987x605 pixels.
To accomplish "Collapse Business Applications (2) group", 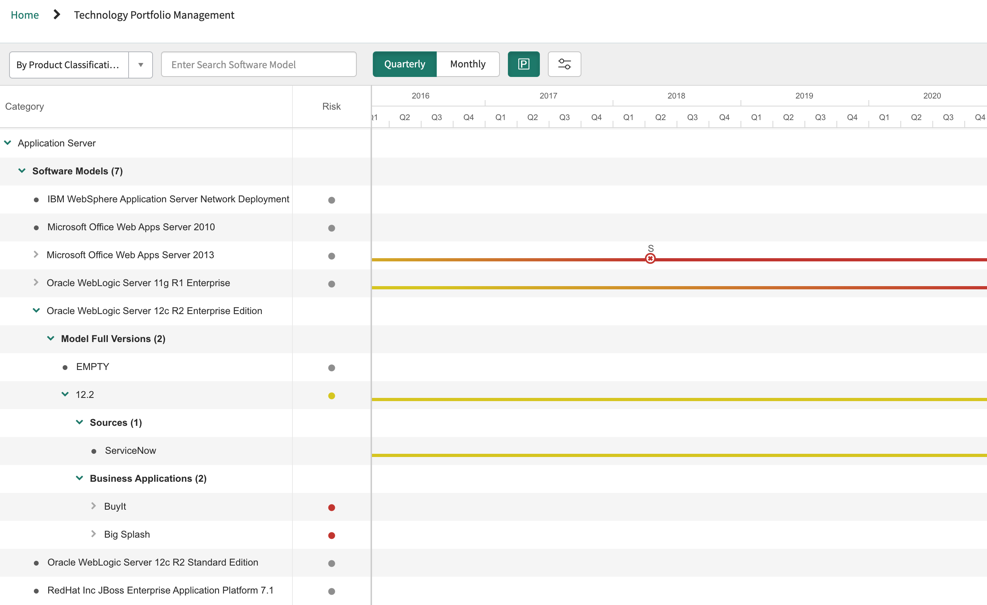I will pyautogui.click(x=79, y=478).
